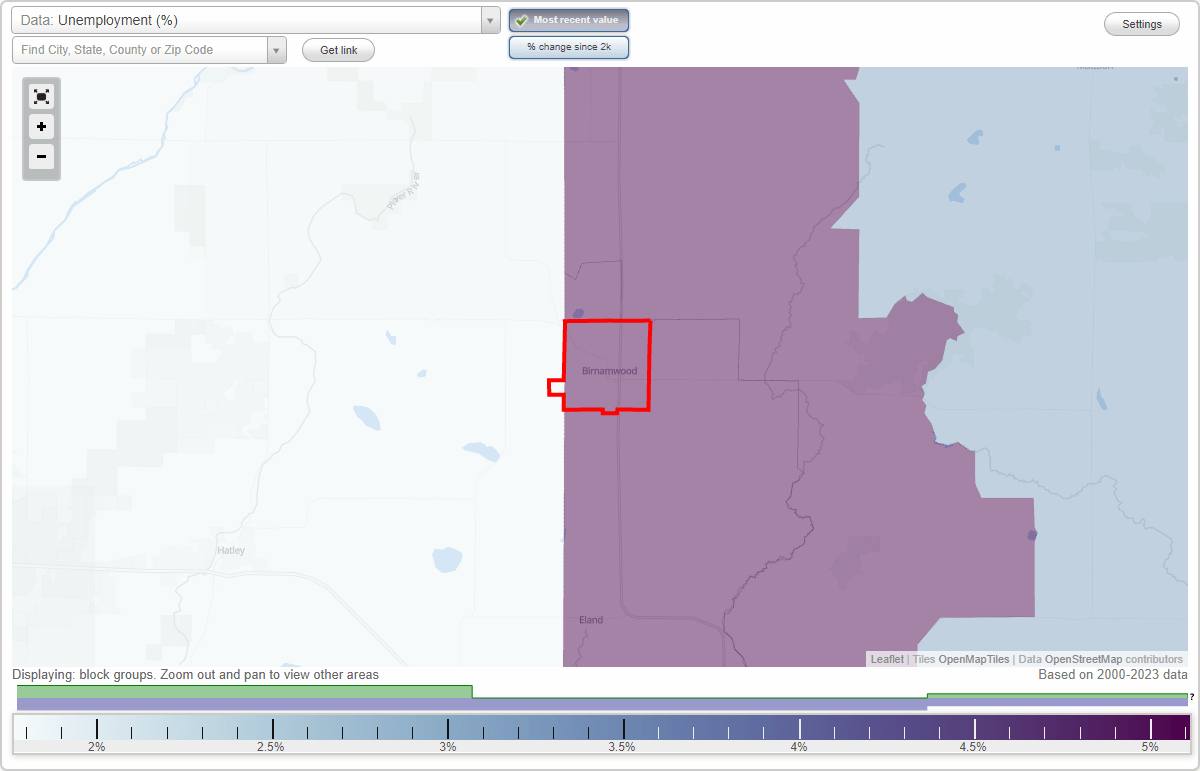
Task: Click the Get link button
Action: tap(337, 50)
